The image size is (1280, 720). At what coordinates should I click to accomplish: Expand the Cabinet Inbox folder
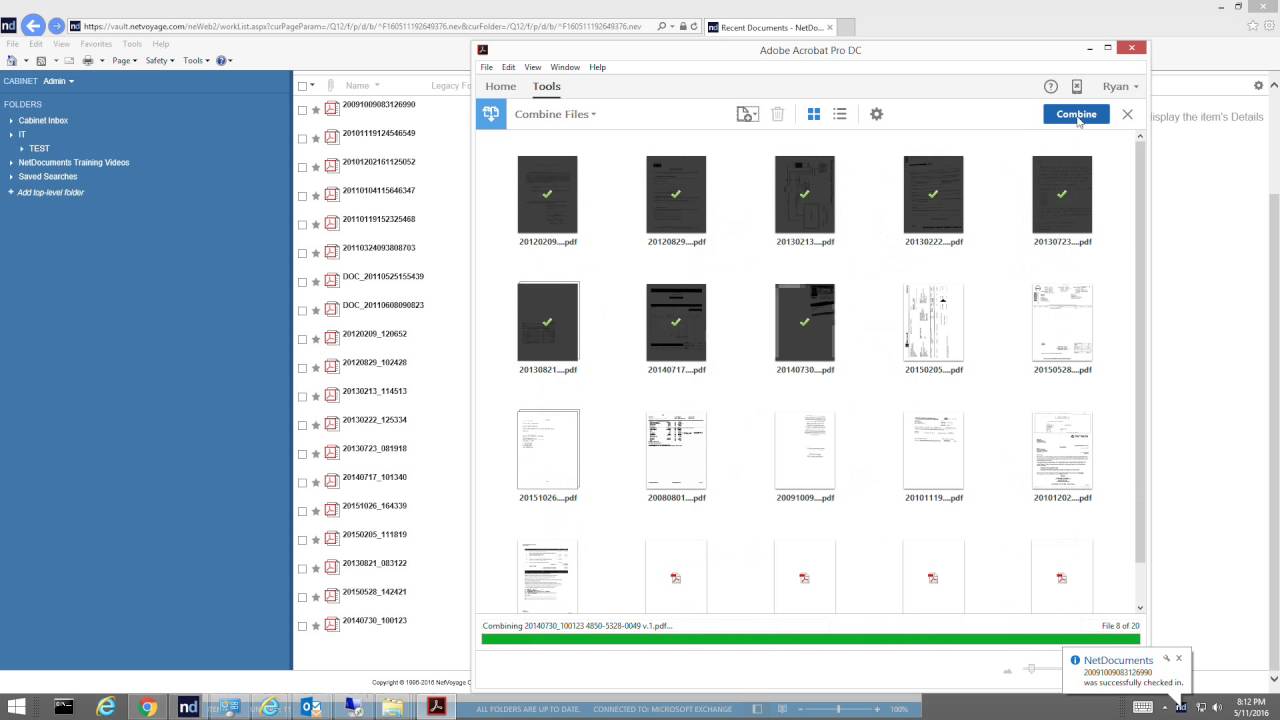pyautogui.click(x=12, y=121)
